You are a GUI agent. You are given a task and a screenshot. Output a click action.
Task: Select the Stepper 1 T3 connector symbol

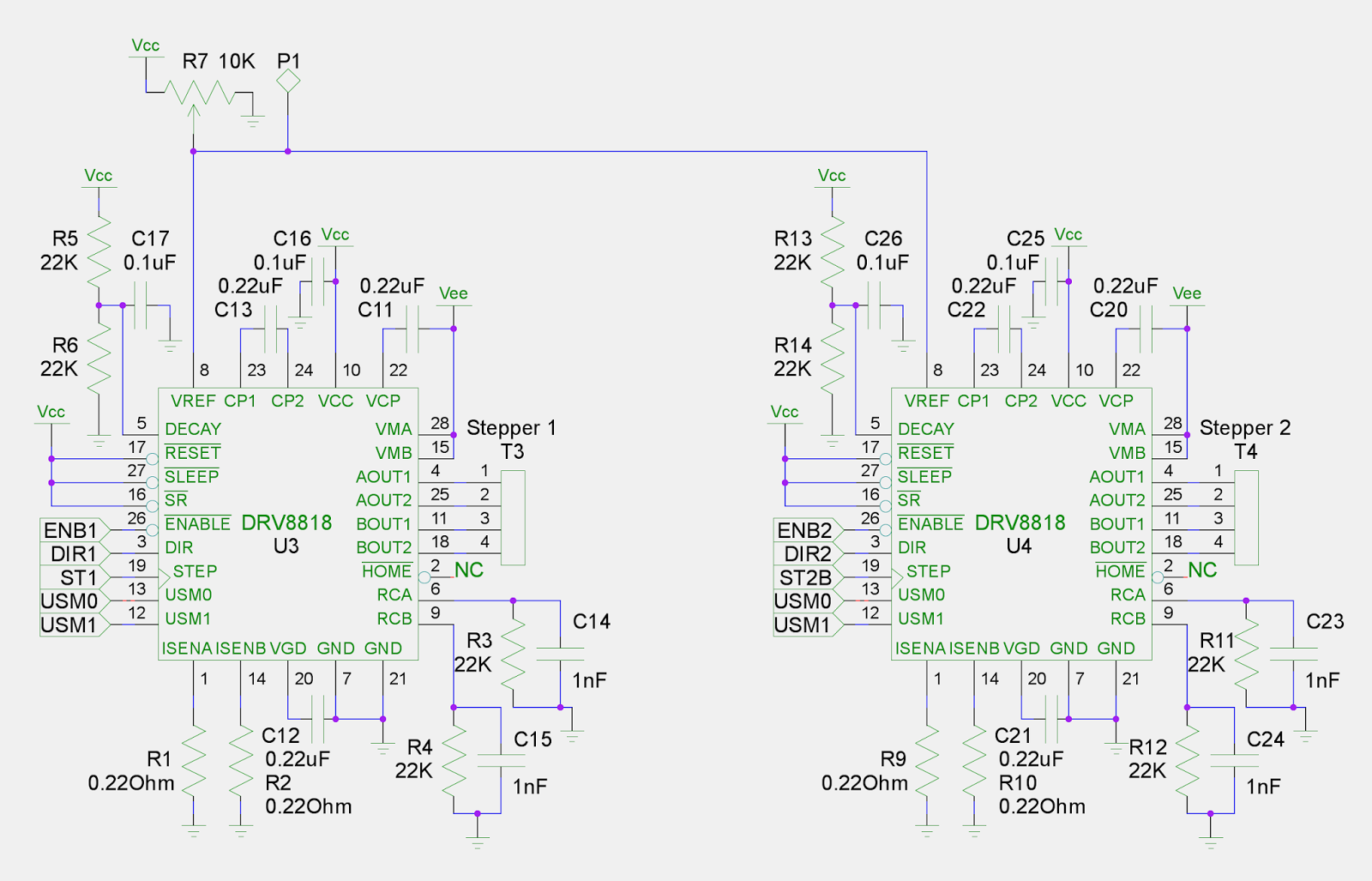pos(513,518)
